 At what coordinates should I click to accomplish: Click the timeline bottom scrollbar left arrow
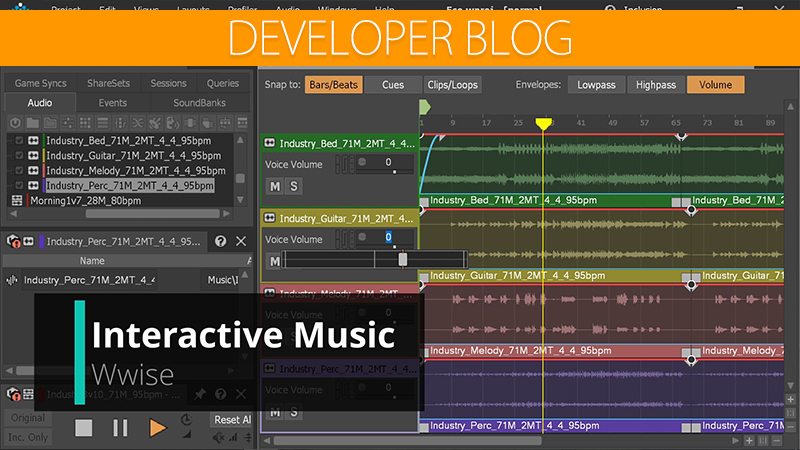(x=266, y=440)
